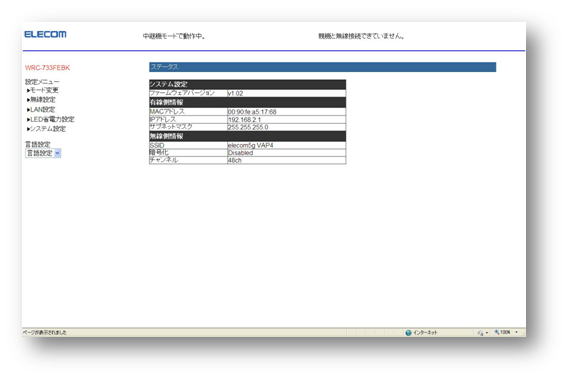The image size is (568, 379).
Task: Click the ステータス header bar
Action: 322,67
